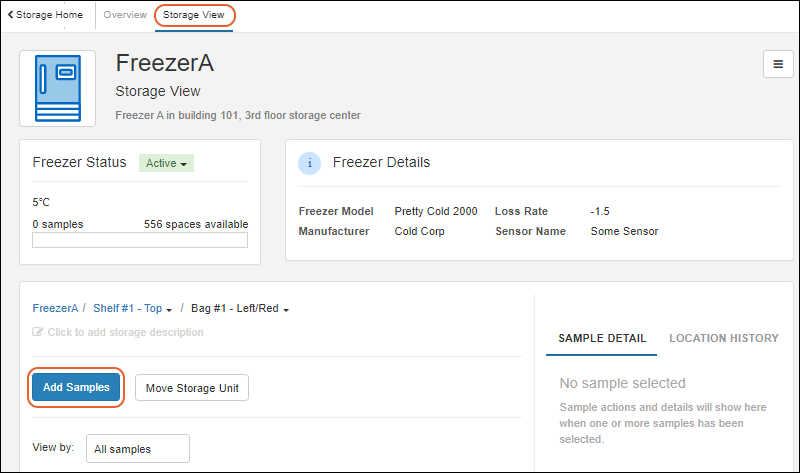Click the Add Samples button
The width and height of the screenshot is (800, 473).
pyautogui.click(x=76, y=387)
